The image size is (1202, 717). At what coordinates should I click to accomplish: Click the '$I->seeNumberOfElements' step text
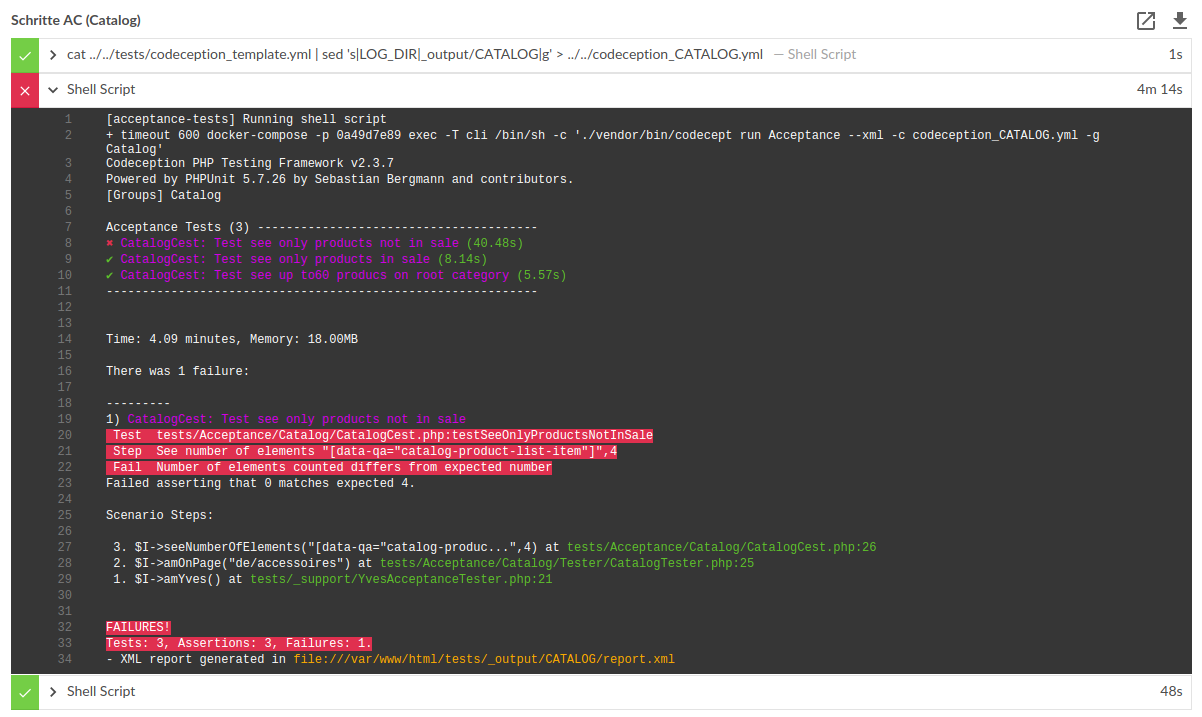(x=337, y=547)
